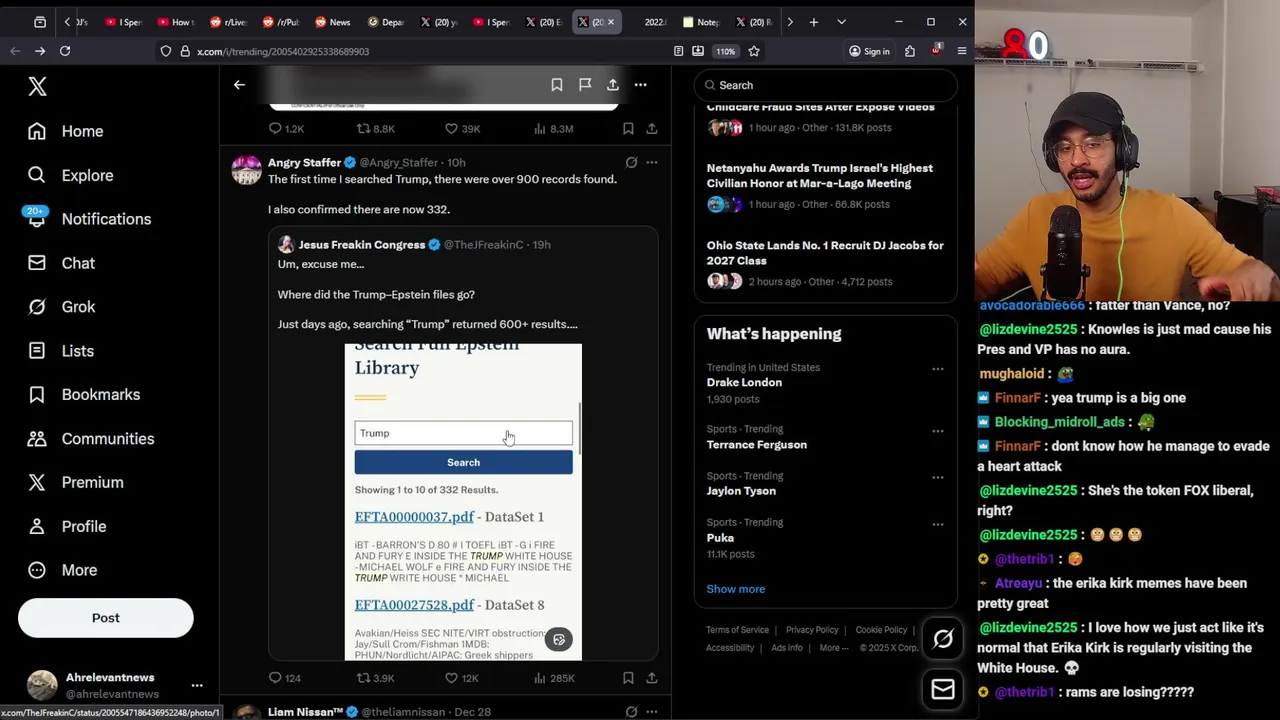The width and height of the screenshot is (1280, 720).
Task: Open the Drake London trending topic
Action: pos(744,383)
